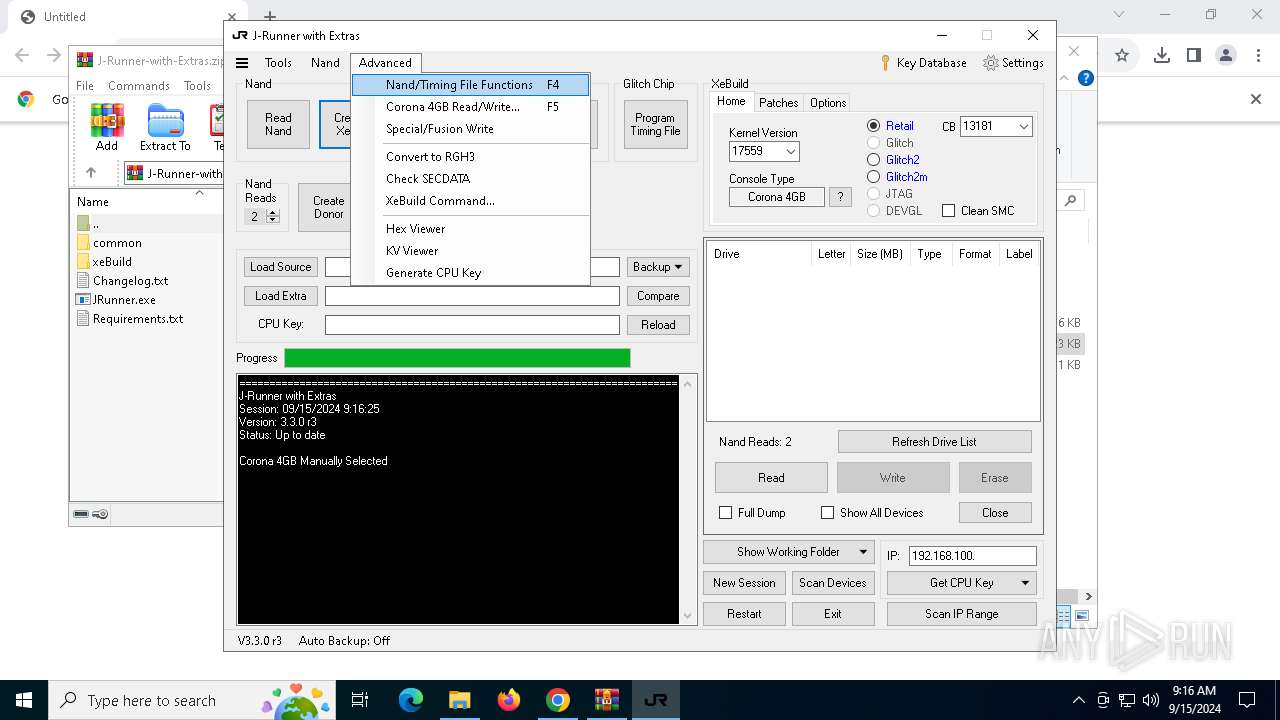Click the IP address input field
Screen dimensions: 1280x720
[x=972, y=555]
